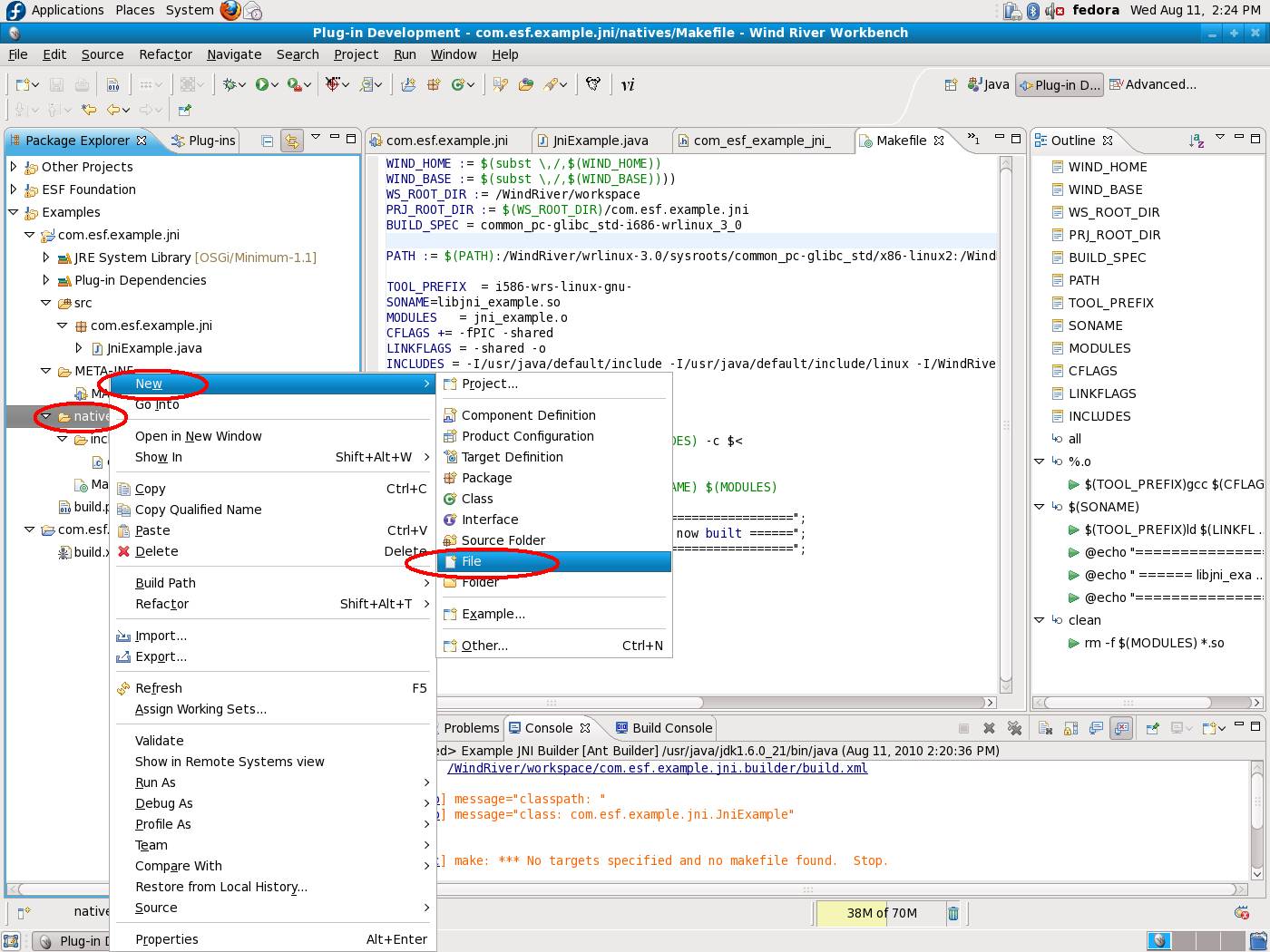
Task: Click the Clear Console icon
Action: (1045, 727)
